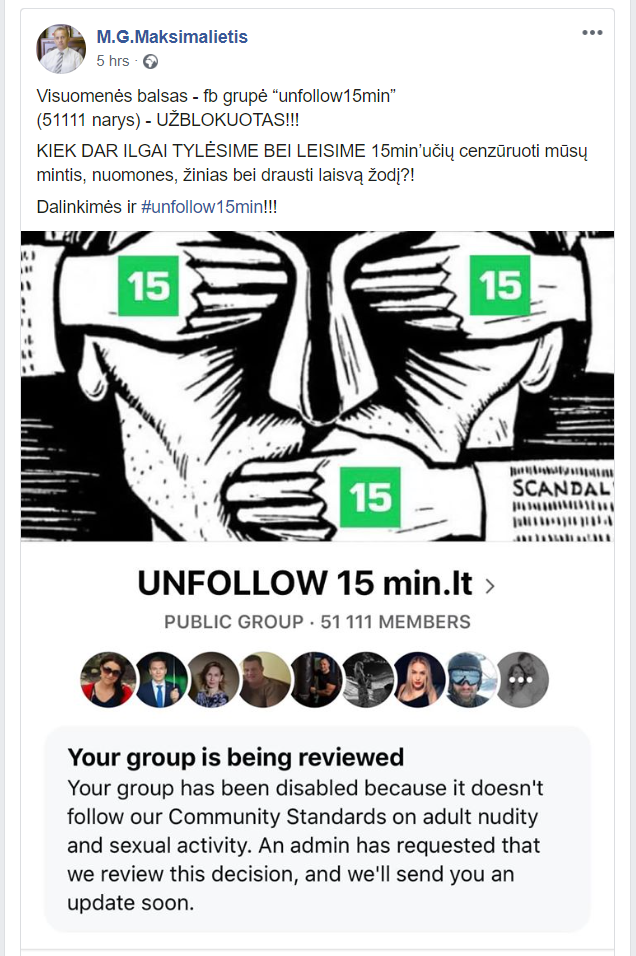
Task: Show more members via three-dots avatar
Action: (522, 680)
